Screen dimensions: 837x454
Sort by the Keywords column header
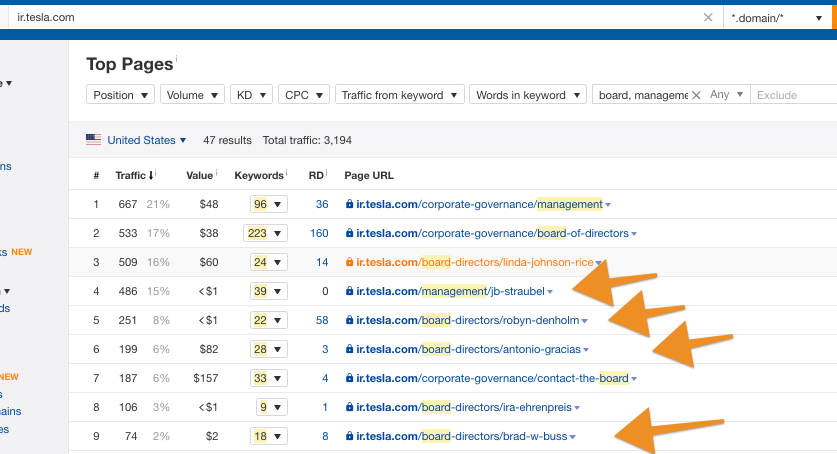[x=259, y=176]
